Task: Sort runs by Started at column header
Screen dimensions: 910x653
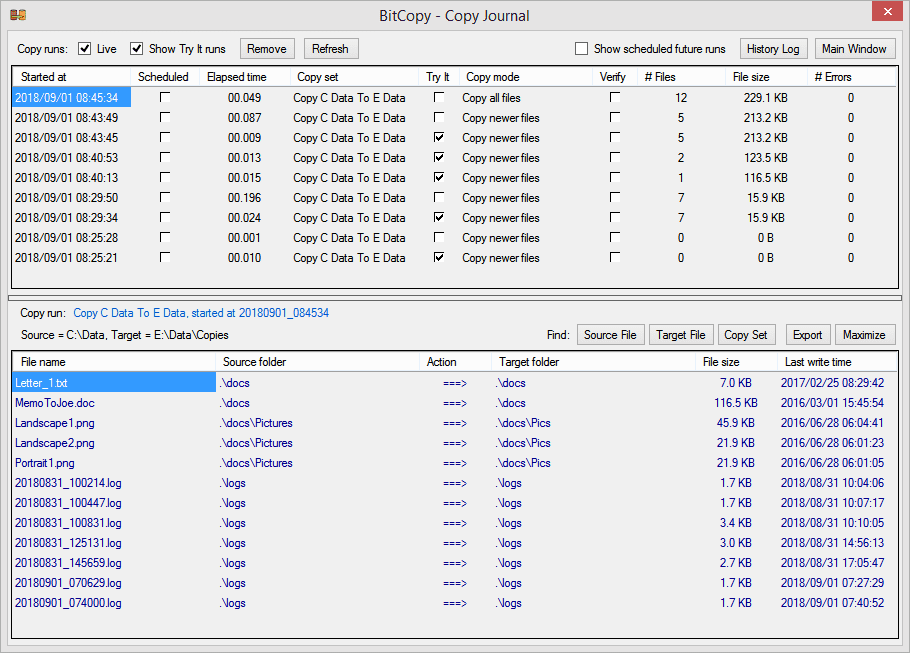Action: 71,77
